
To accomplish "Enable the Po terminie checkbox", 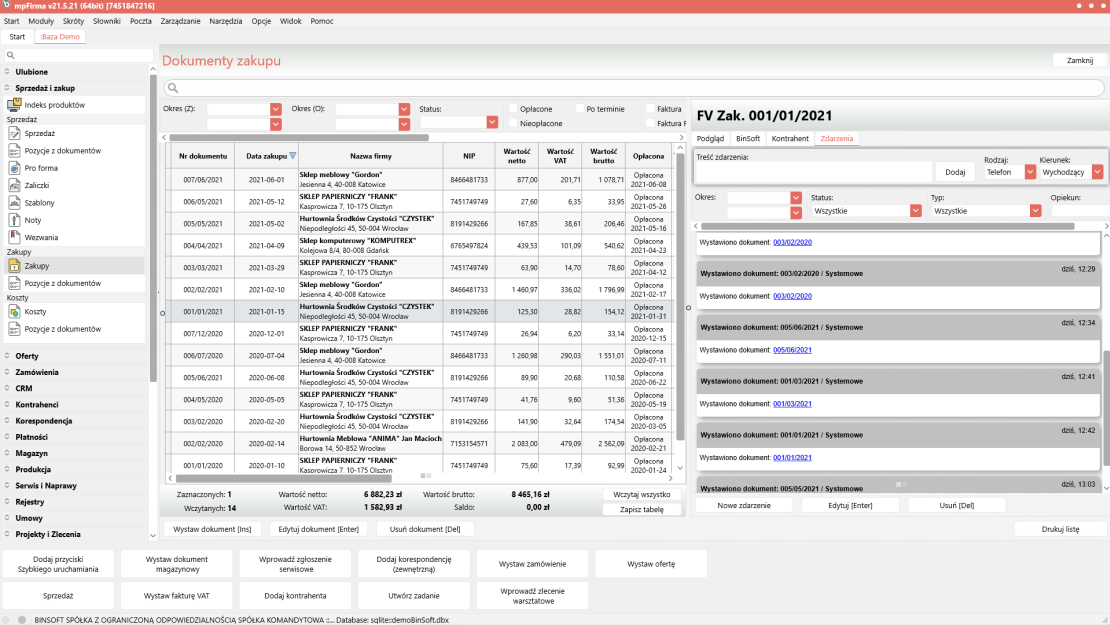I will 580,109.
